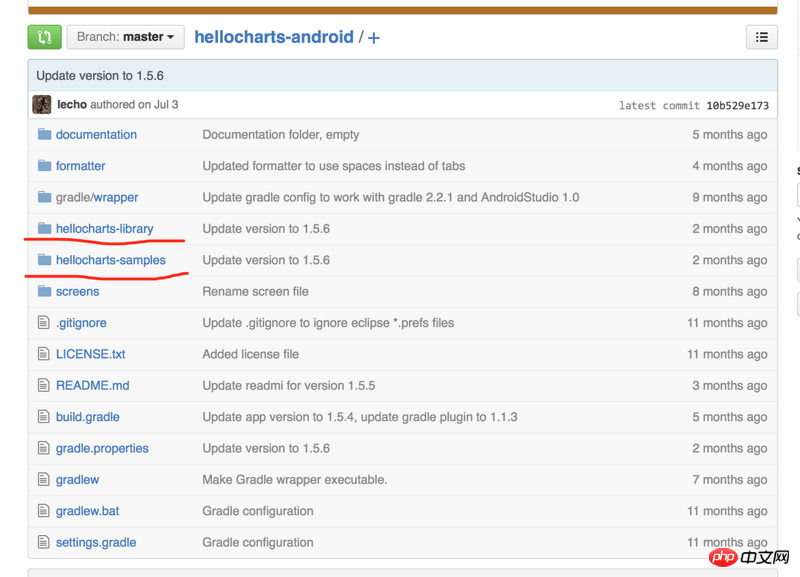800x577 pixels.
Task: Click the hellocharts-samples folder icon
Action: click(44, 260)
